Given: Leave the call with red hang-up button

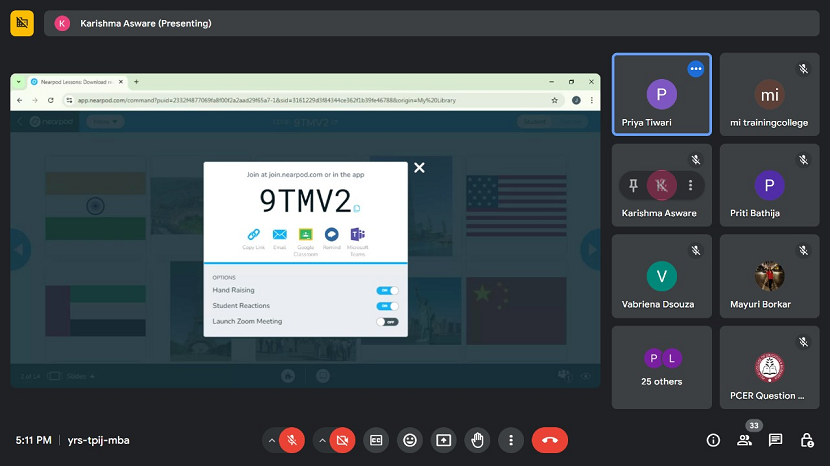Looking at the screenshot, I should [x=549, y=440].
